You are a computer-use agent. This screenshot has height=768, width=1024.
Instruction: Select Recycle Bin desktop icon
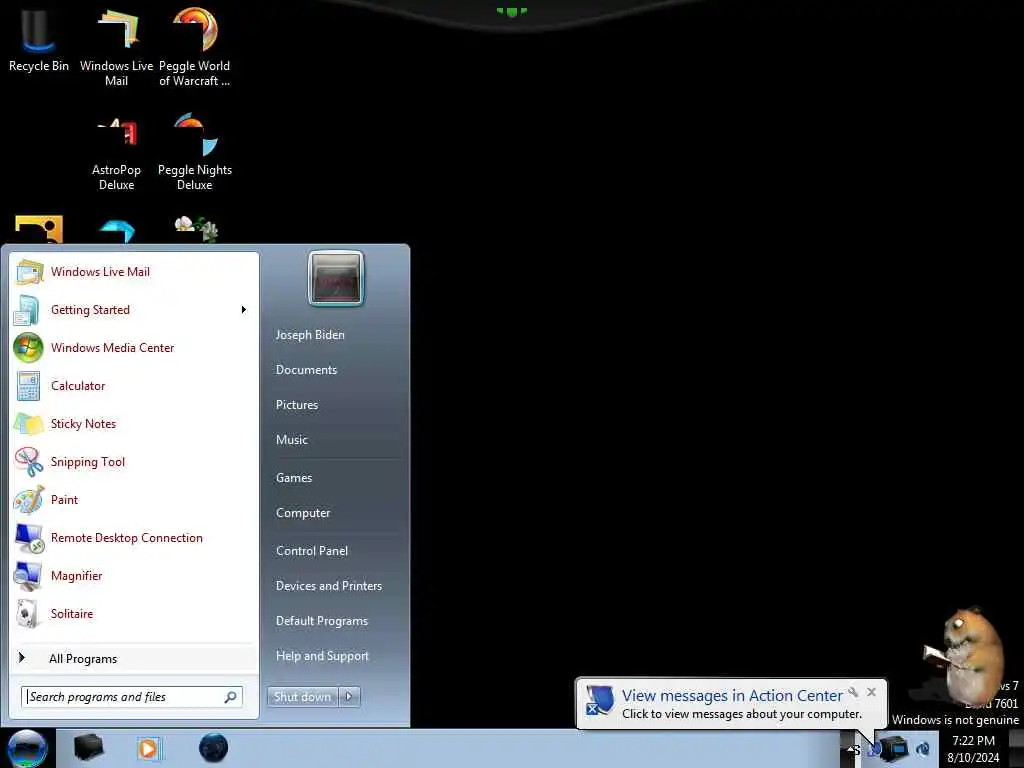[38, 39]
